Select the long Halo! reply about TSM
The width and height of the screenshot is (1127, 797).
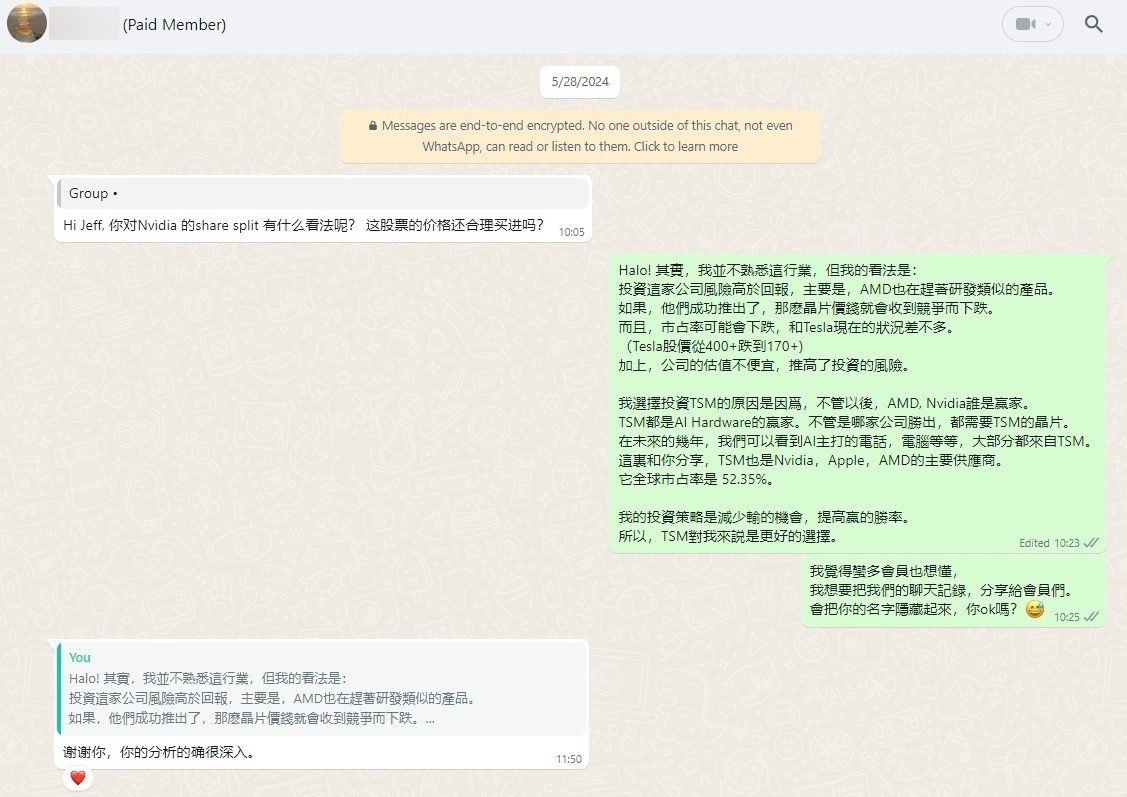pos(857,403)
